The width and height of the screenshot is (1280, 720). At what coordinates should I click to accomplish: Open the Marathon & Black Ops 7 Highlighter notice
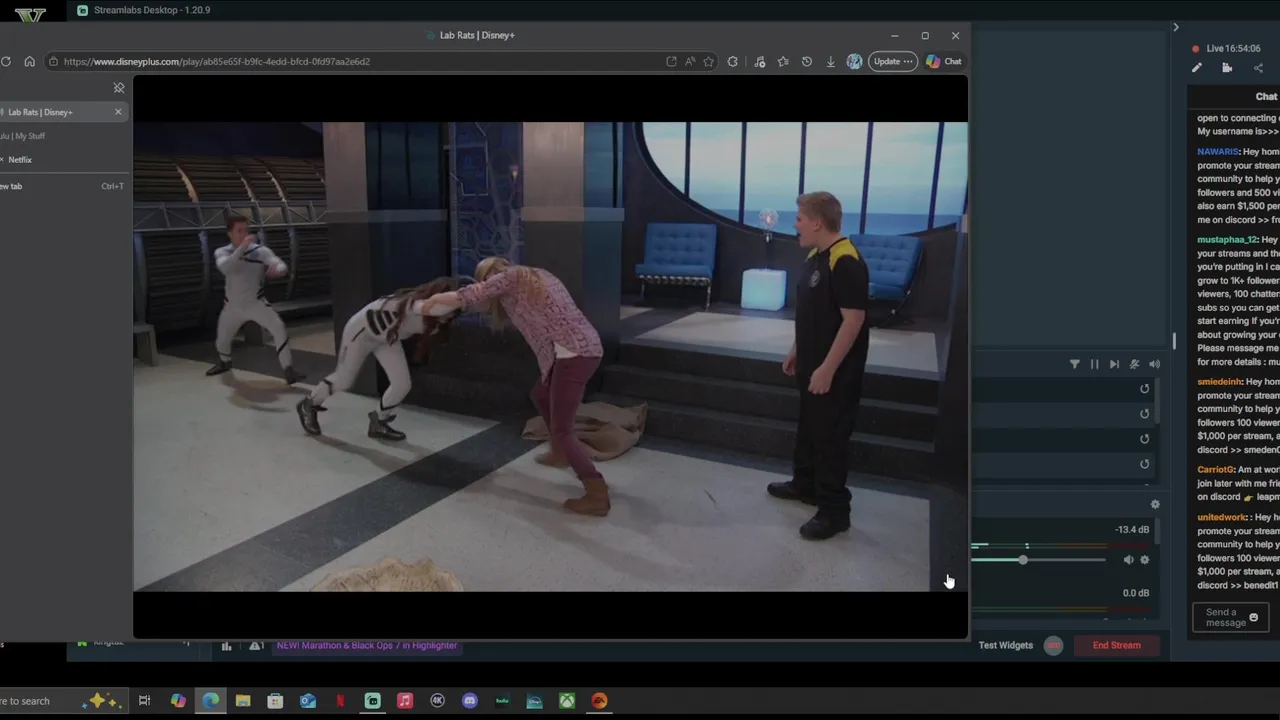(366, 646)
